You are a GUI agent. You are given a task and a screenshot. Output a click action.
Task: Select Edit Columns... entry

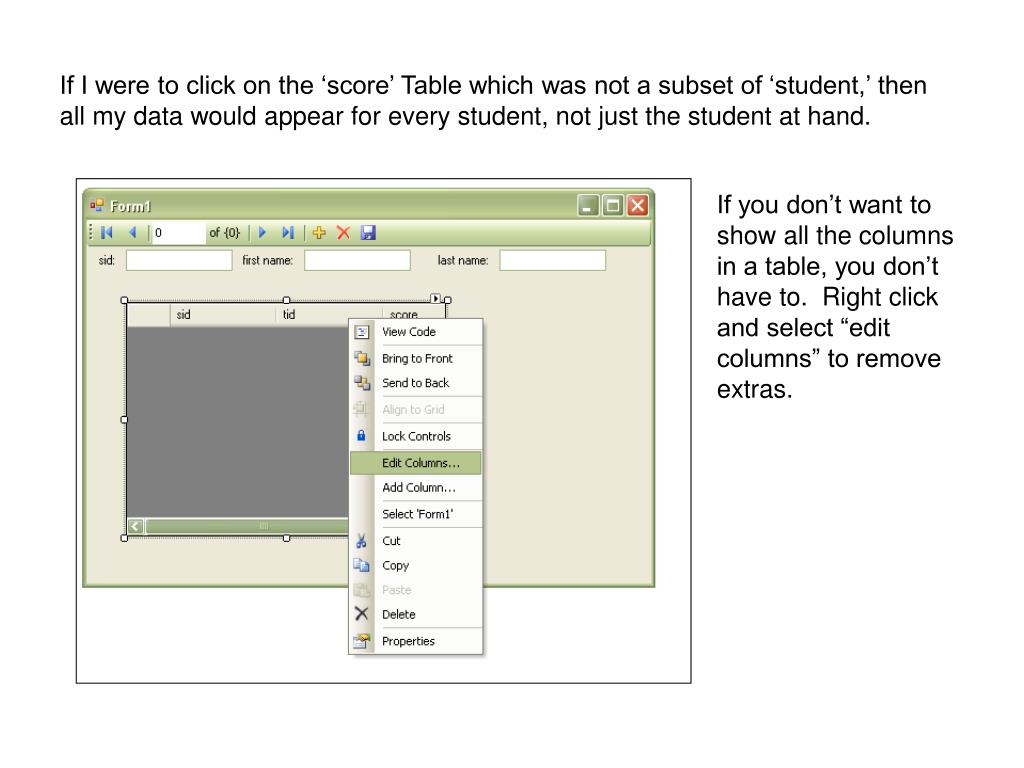416,462
